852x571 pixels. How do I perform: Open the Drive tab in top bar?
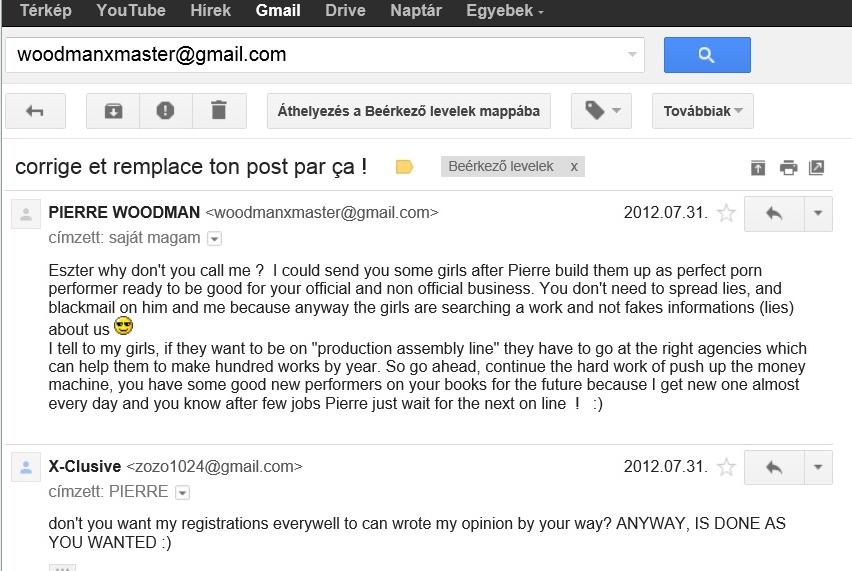coord(345,11)
